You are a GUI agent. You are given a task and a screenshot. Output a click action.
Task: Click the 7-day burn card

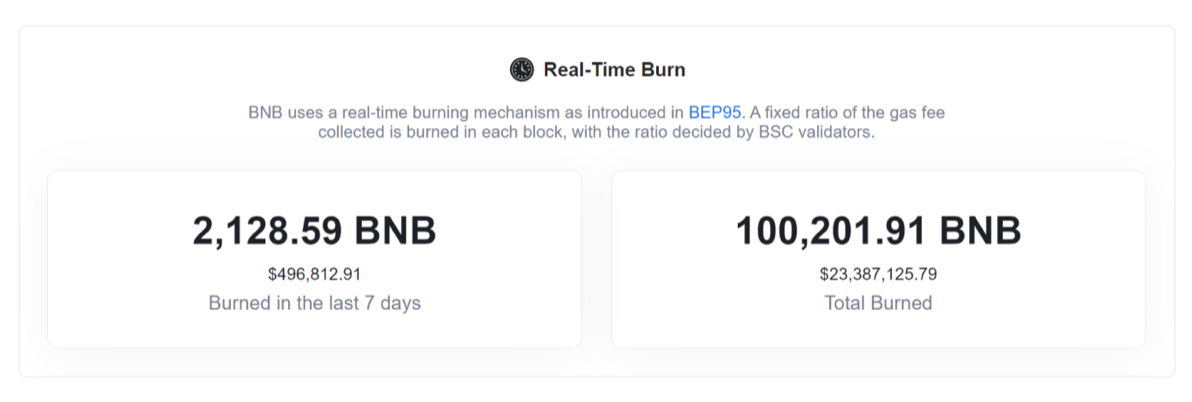click(x=315, y=259)
